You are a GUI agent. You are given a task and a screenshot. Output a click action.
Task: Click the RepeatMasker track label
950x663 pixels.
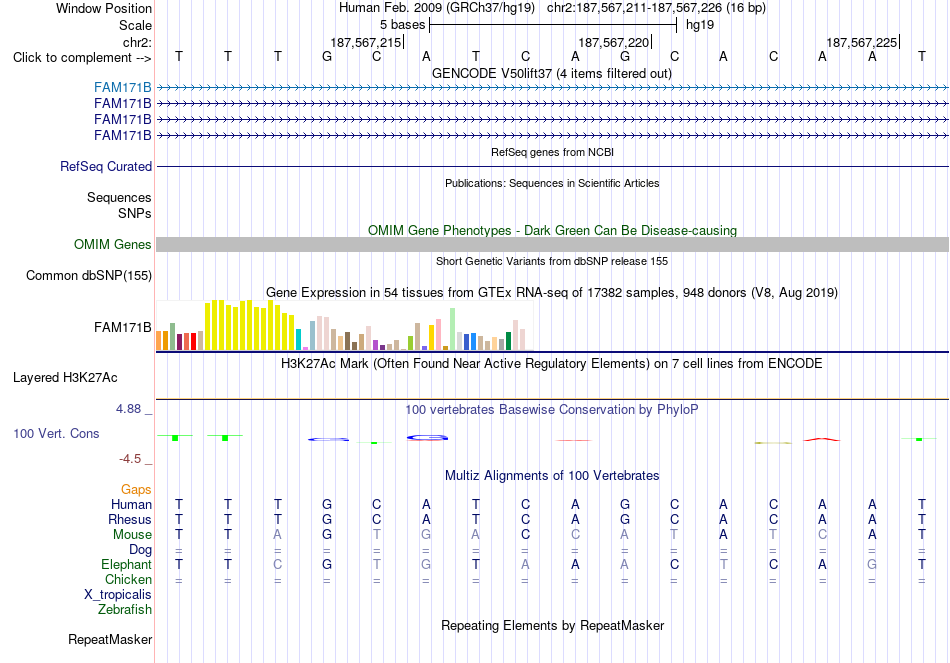(x=110, y=640)
